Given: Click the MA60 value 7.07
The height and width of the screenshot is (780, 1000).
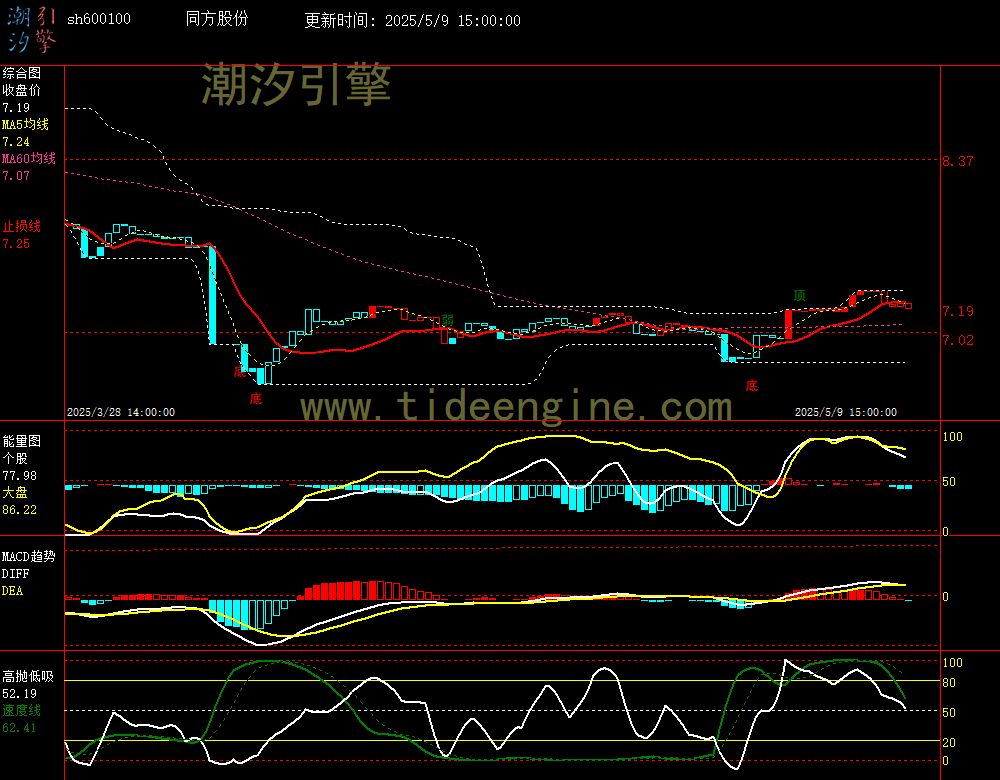Looking at the screenshot, I should coord(16,175).
